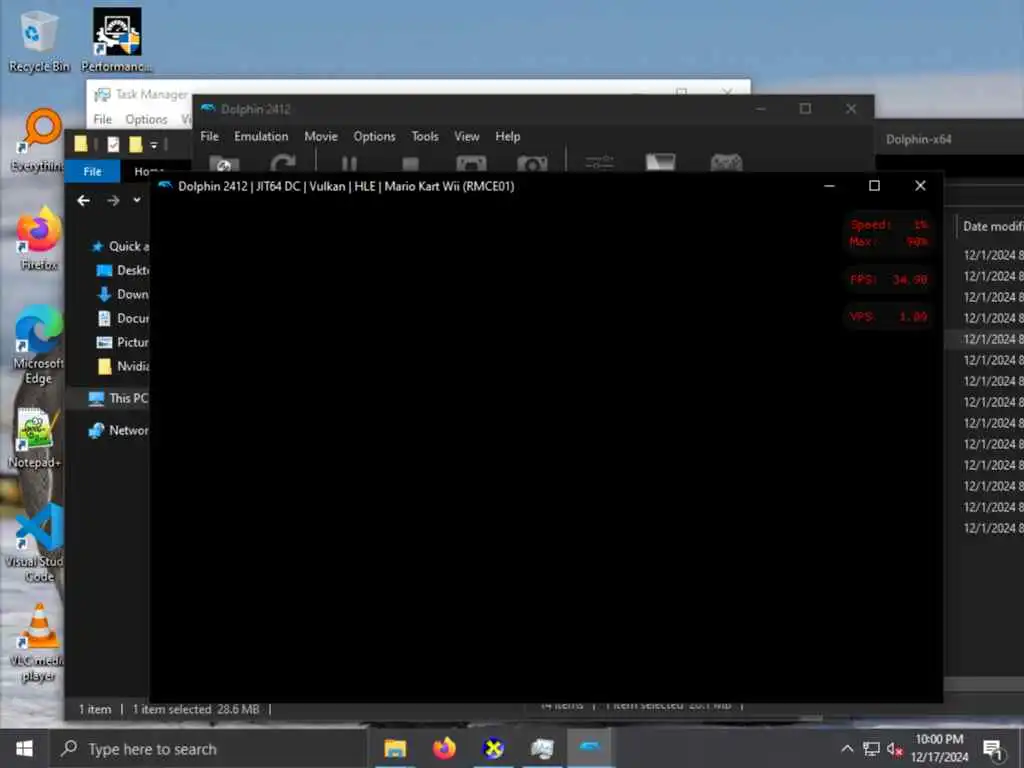Image resolution: width=1024 pixels, height=768 pixels.
Task: Open the Firefox desktop shortcut
Action: point(39,238)
